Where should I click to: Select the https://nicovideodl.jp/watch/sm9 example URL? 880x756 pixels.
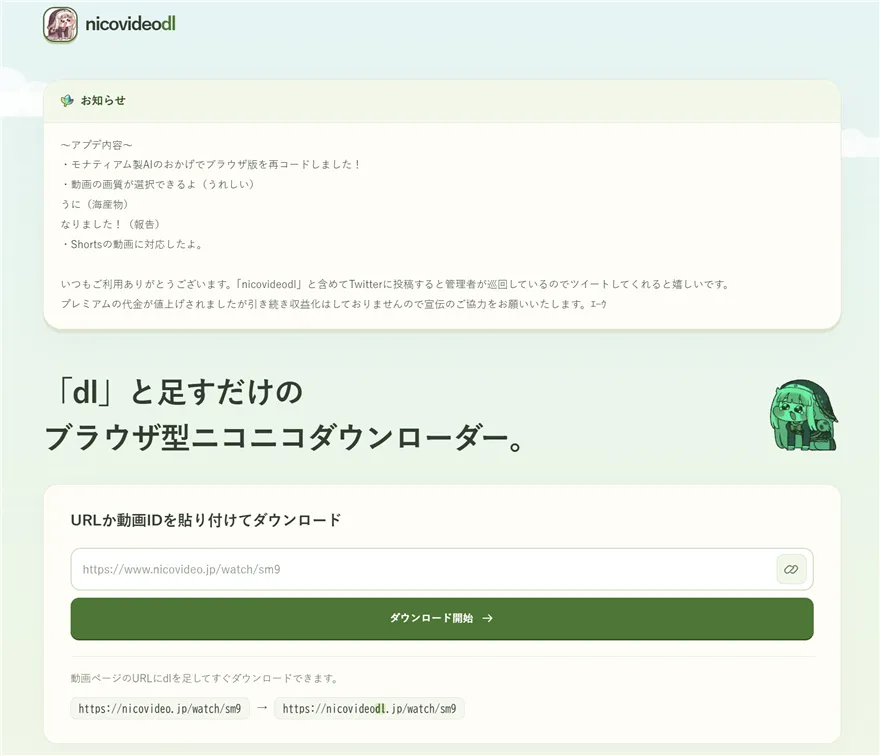(x=369, y=708)
